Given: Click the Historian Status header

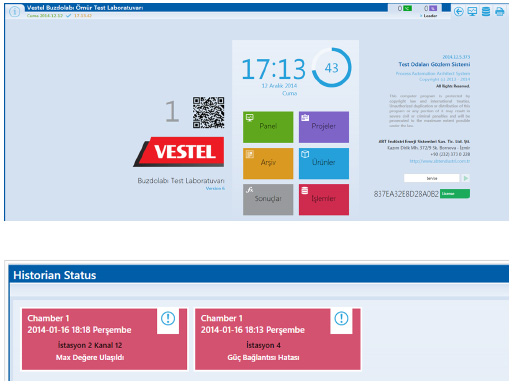Looking at the screenshot, I should pos(55,275).
